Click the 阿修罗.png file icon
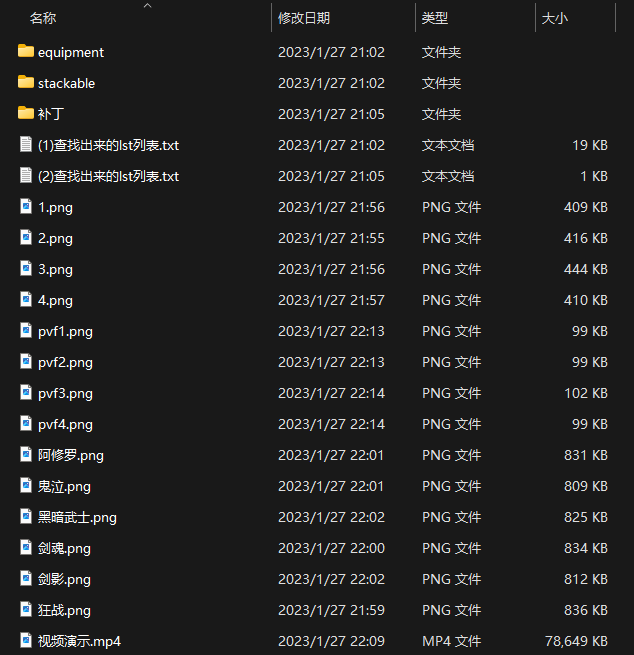The width and height of the screenshot is (634, 655). pos(26,454)
